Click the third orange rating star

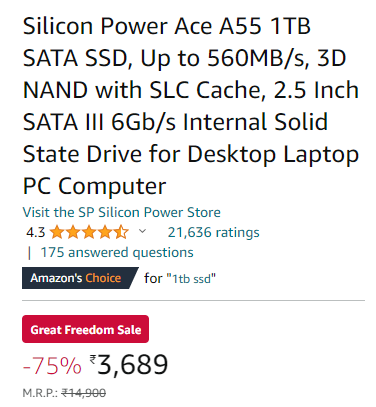point(89,232)
